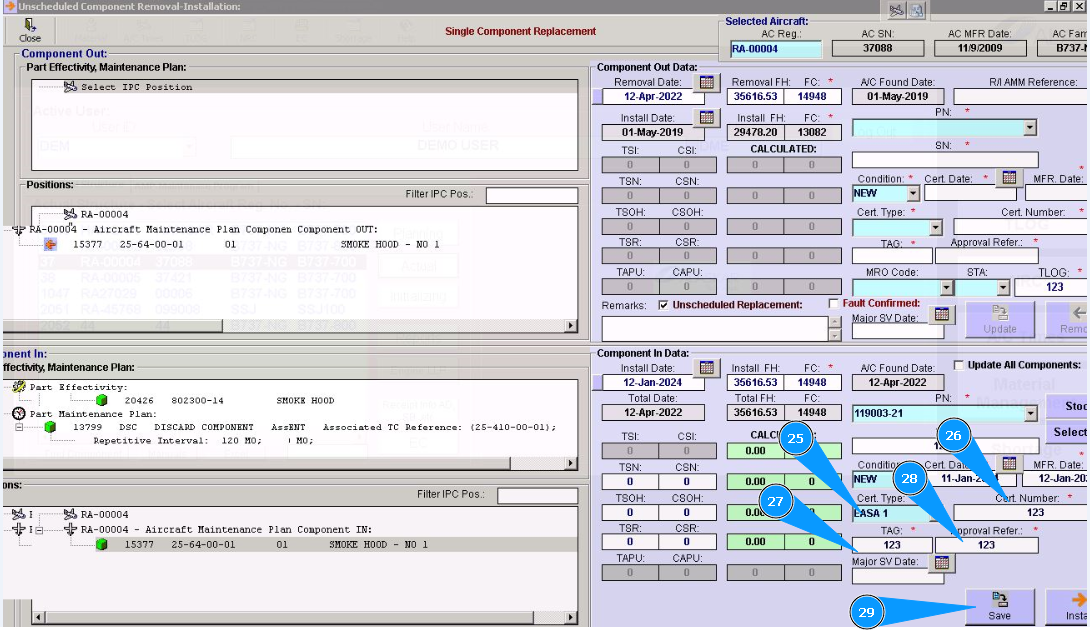Click the Remarks text box

click(x=715, y=328)
